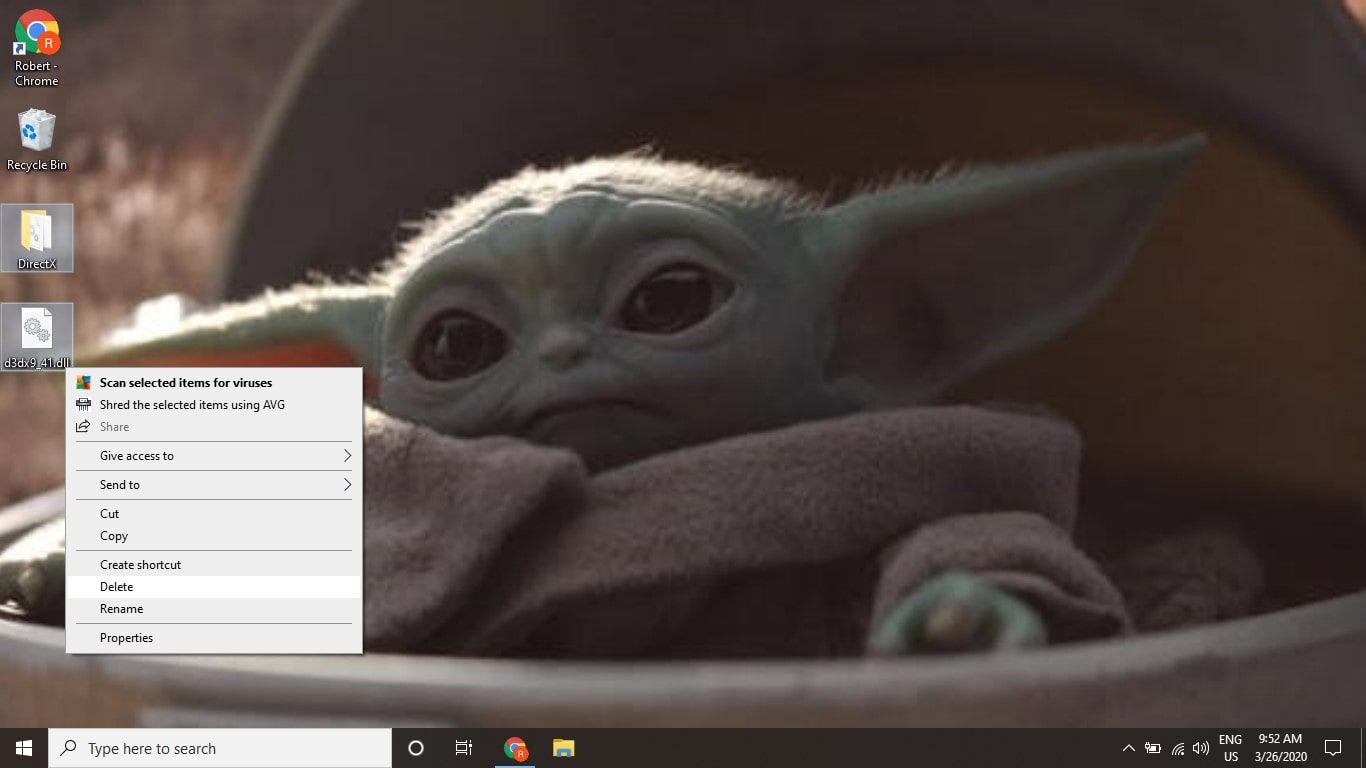
Task: Show hidden system tray icons
Action: (x=1128, y=748)
